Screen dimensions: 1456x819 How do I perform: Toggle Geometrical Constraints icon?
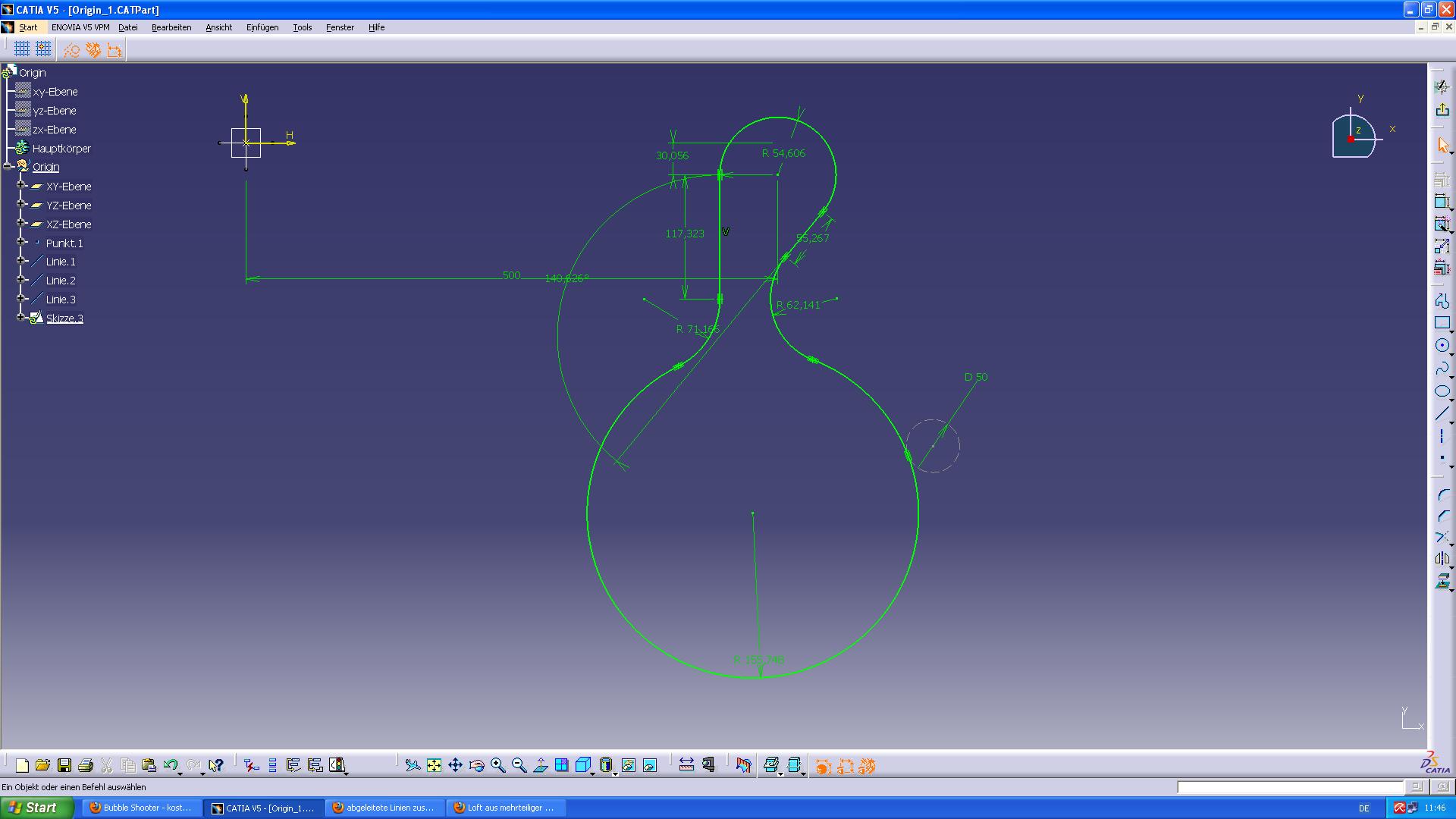pos(93,50)
